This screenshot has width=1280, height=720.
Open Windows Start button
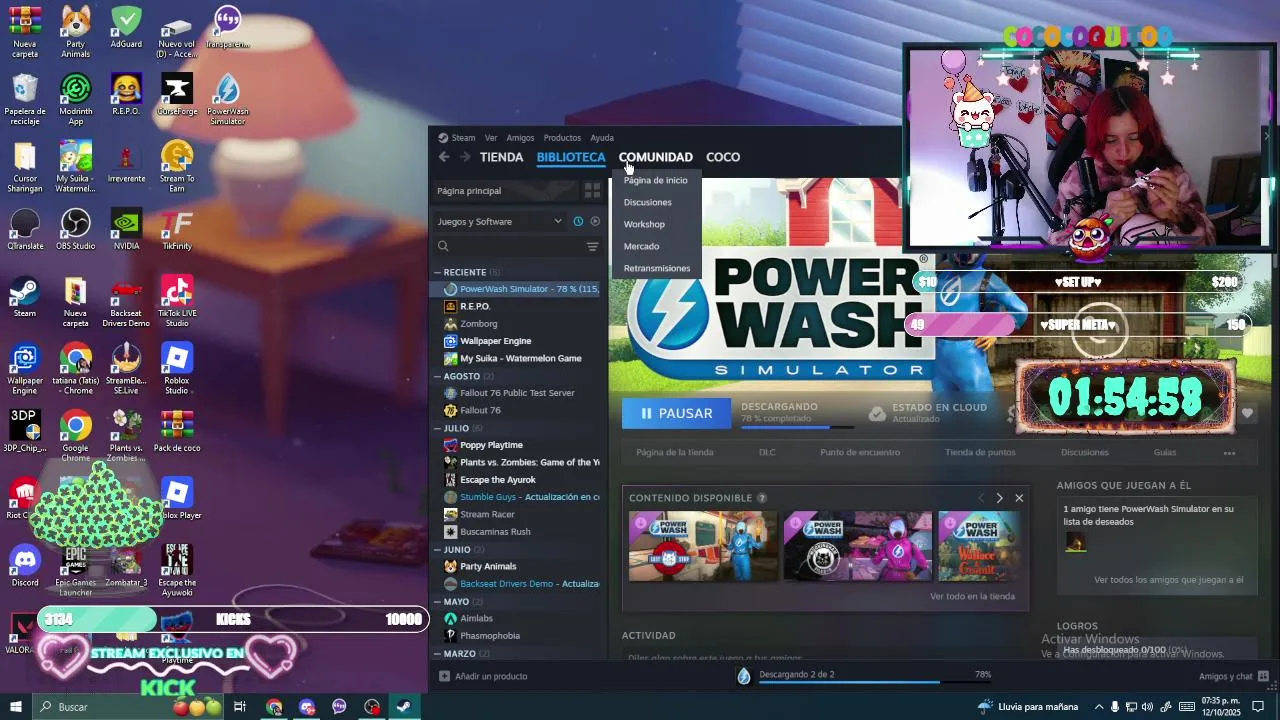[16, 707]
